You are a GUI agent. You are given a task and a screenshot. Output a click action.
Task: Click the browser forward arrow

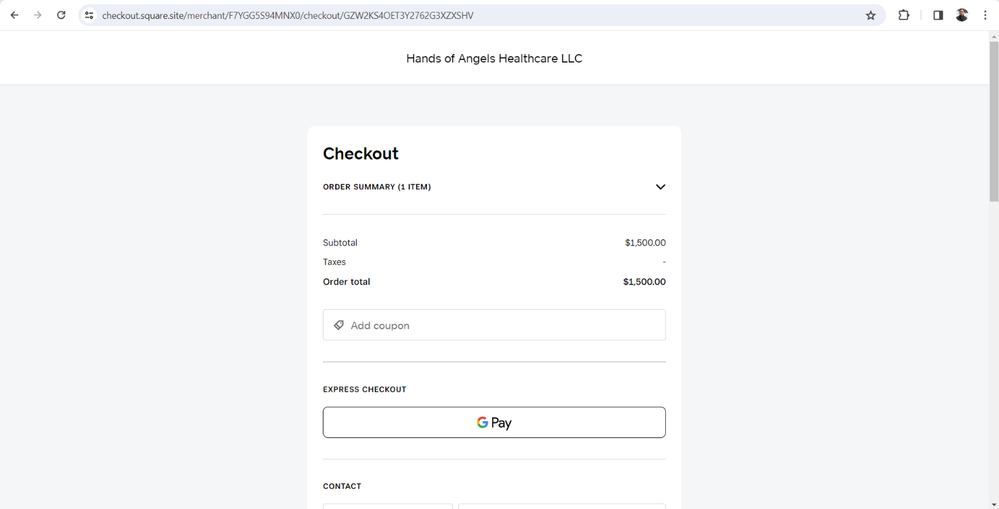pos(37,15)
